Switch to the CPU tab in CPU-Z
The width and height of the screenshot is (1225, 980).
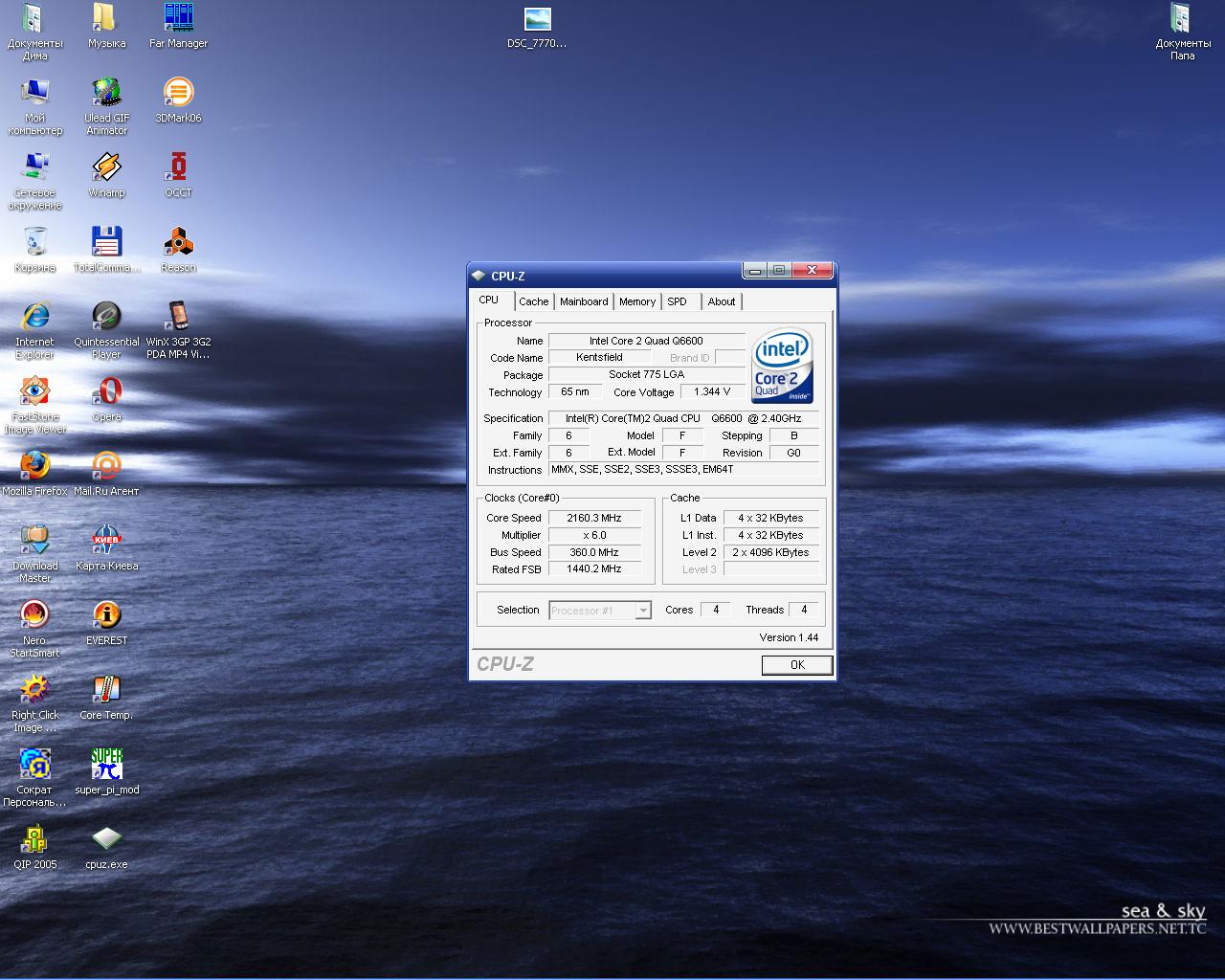coord(489,301)
